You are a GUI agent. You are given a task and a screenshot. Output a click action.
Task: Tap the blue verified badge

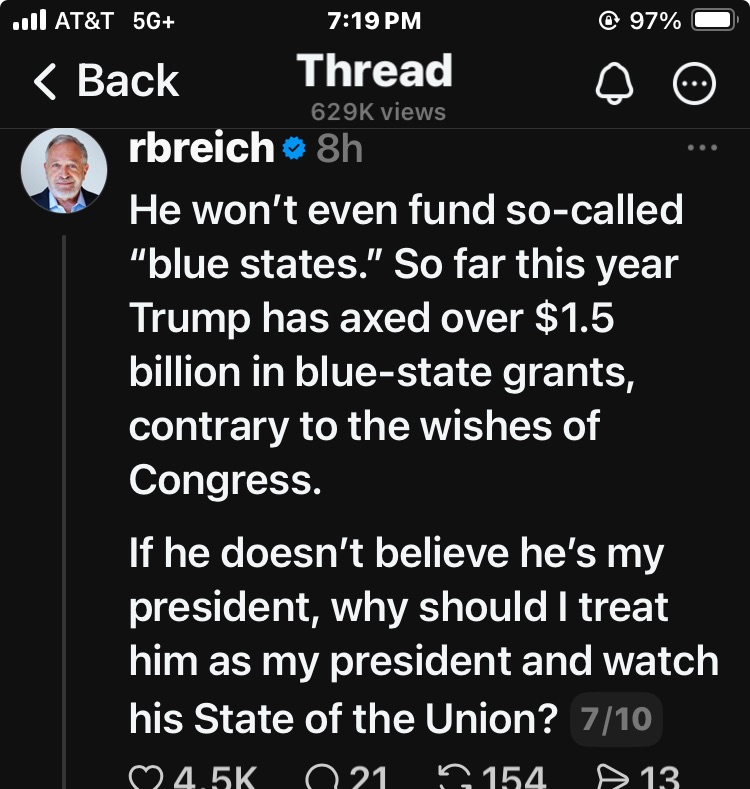(x=293, y=150)
